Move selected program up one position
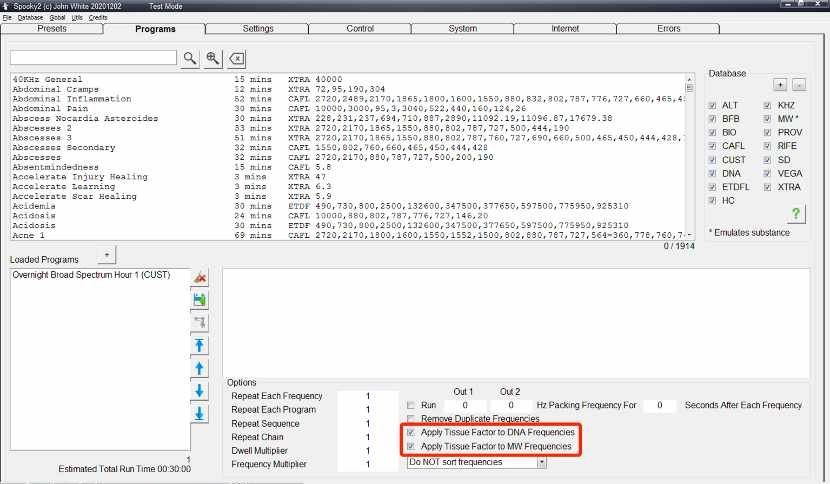 pos(200,368)
